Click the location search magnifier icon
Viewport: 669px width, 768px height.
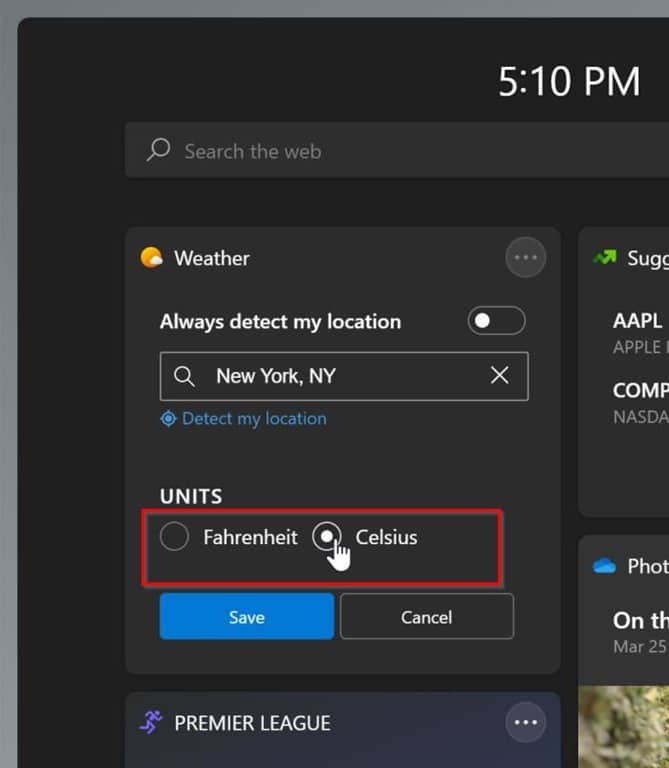click(x=184, y=377)
